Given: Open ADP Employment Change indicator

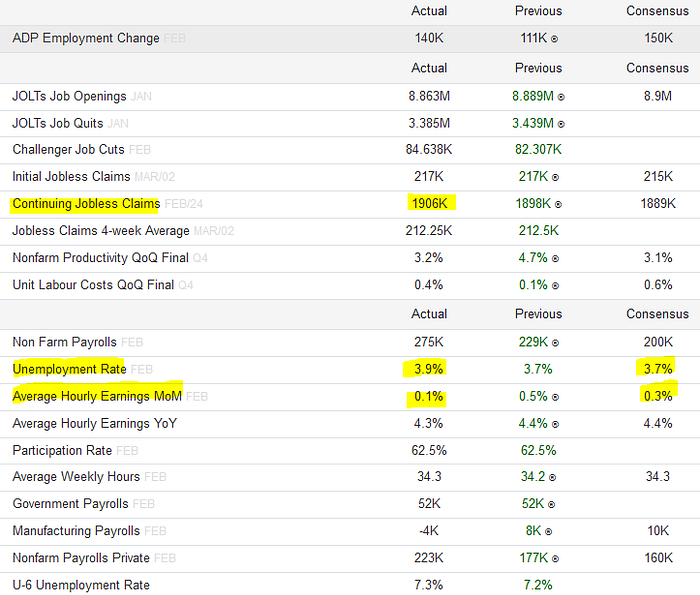Looking at the screenshot, I should point(86,38).
